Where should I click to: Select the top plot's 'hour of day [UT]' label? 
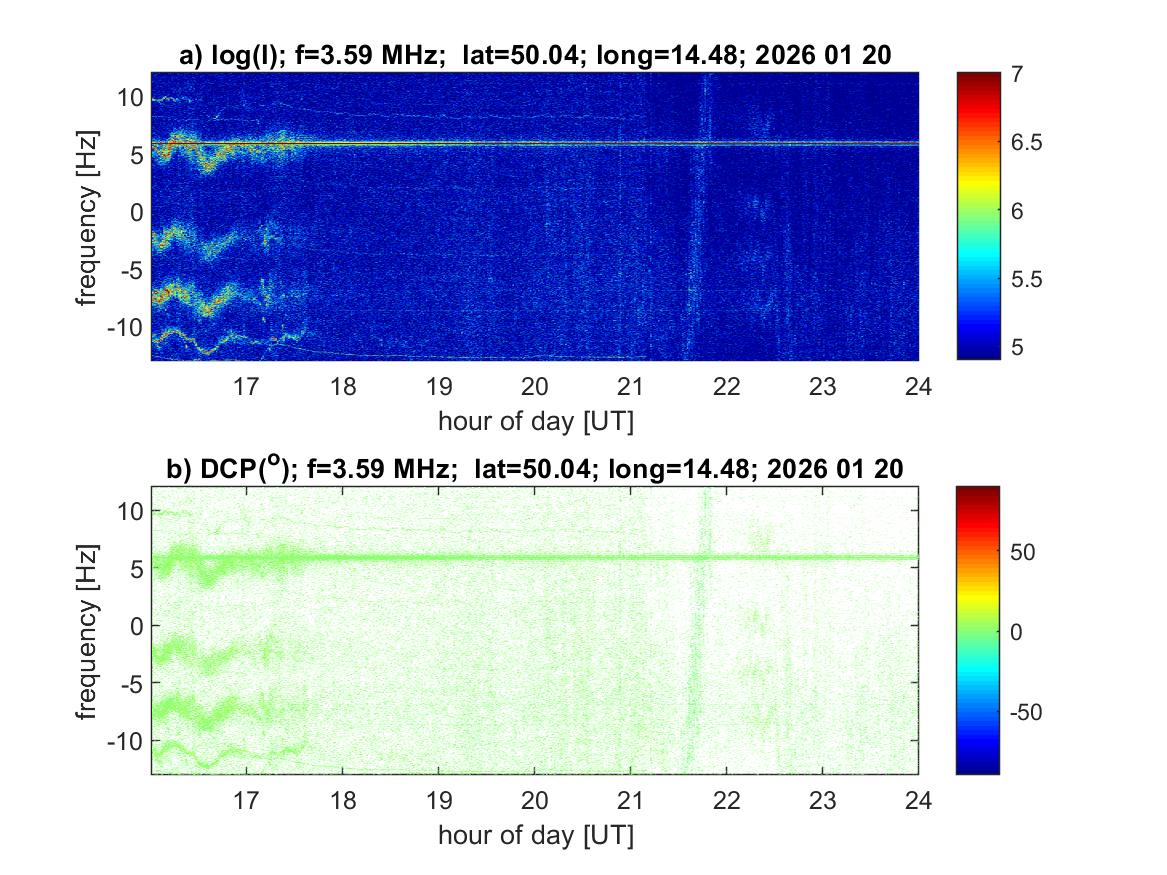pyautogui.click(x=535, y=421)
